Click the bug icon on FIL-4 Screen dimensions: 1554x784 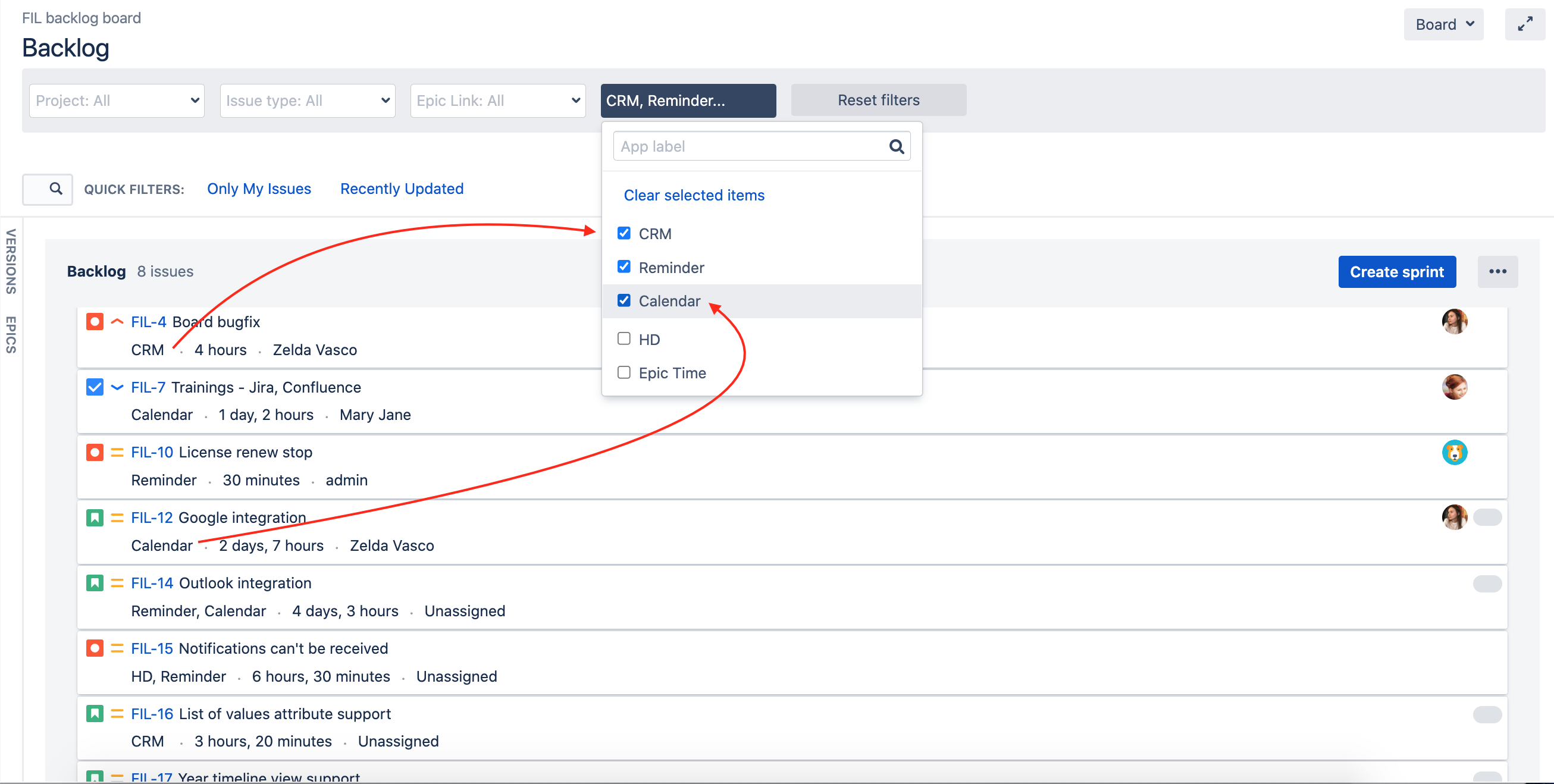pyautogui.click(x=95, y=321)
